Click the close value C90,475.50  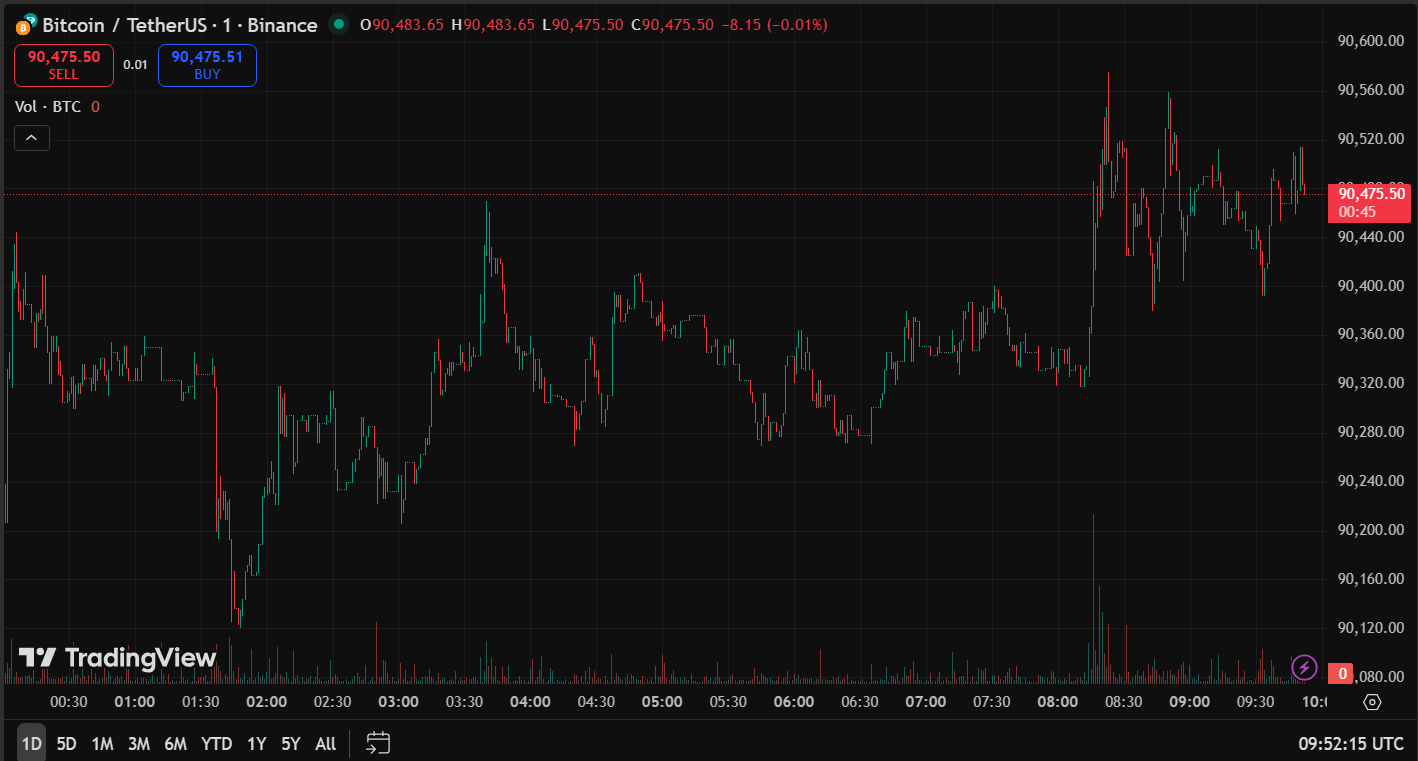coord(672,24)
